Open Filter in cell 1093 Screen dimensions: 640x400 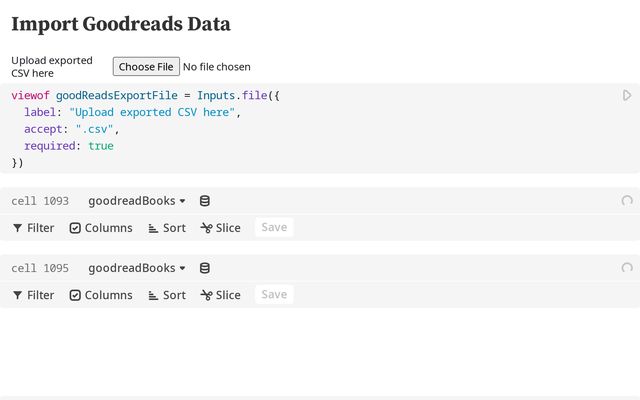(x=33, y=228)
